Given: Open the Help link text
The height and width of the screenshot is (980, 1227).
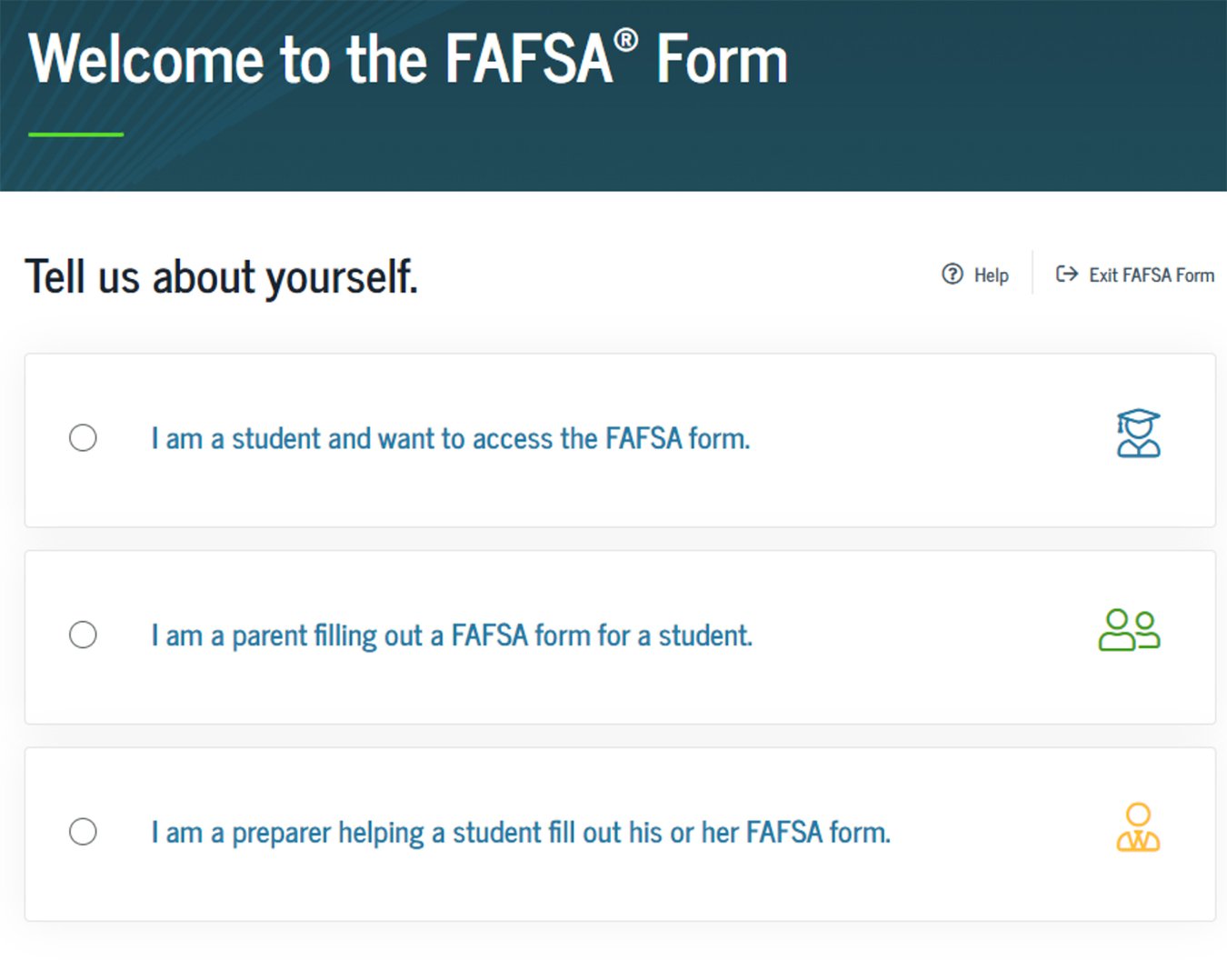Looking at the screenshot, I should (992, 275).
